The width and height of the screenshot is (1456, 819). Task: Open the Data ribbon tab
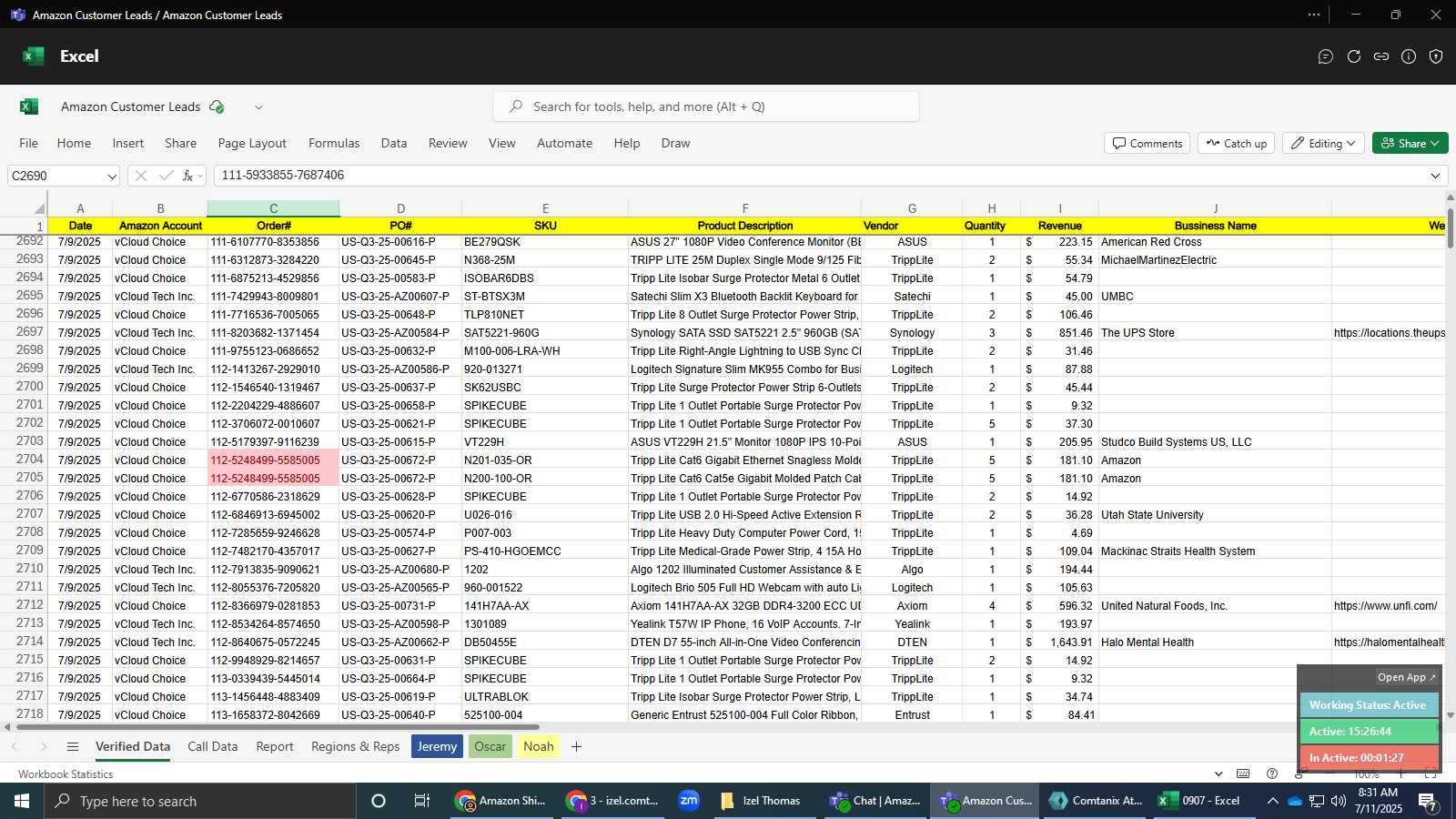click(394, 143)
